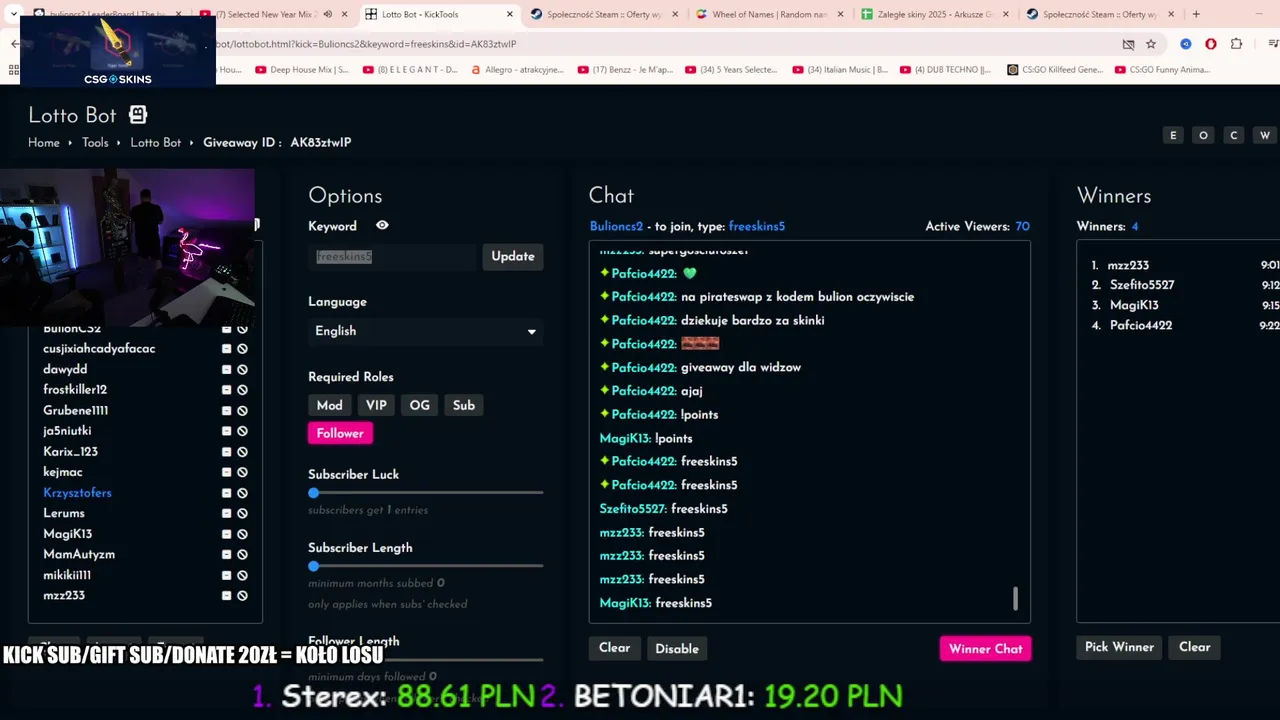Adjust the Subscriber Length slider

pyautogui.click(x=426, y=566)
